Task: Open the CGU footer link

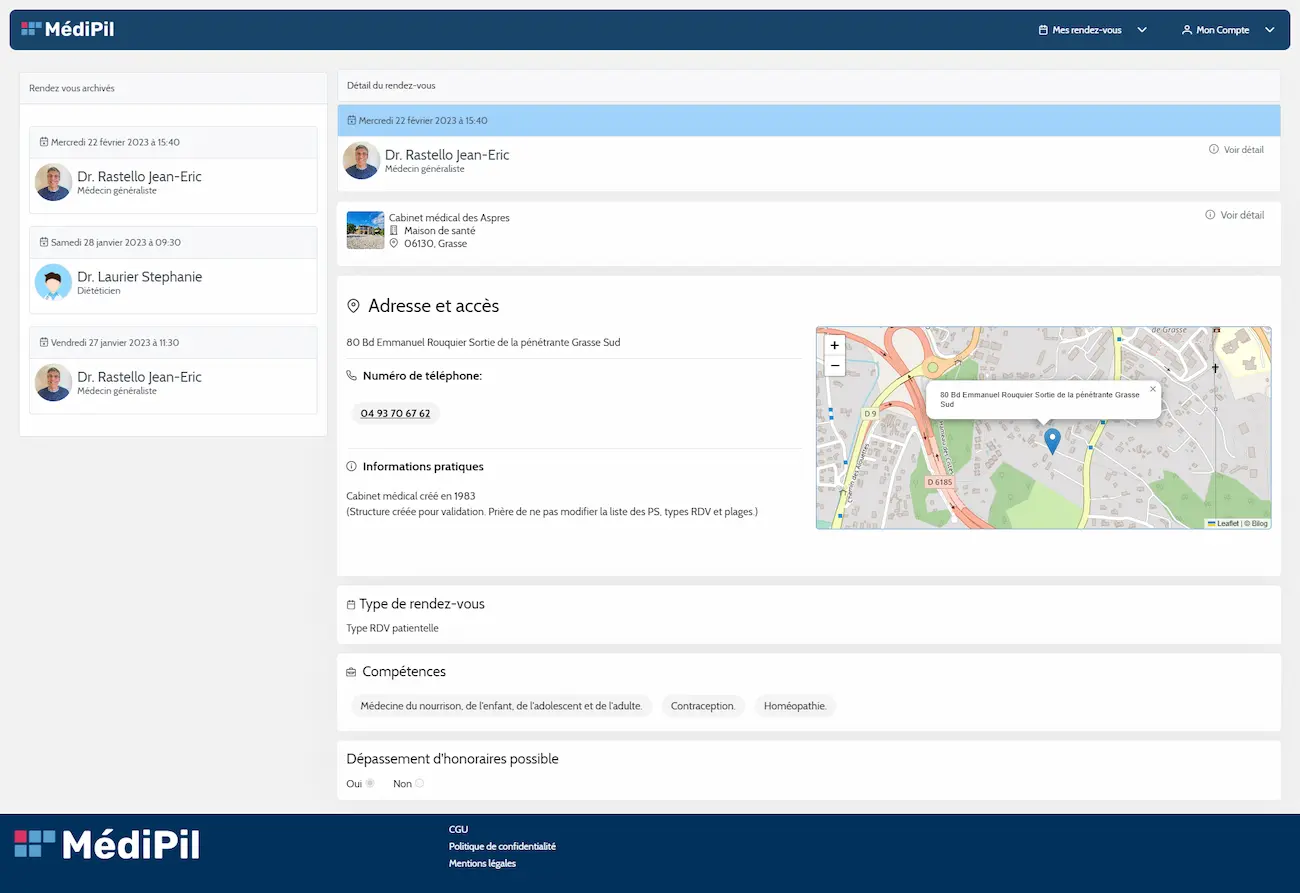Action: (458, 829)
